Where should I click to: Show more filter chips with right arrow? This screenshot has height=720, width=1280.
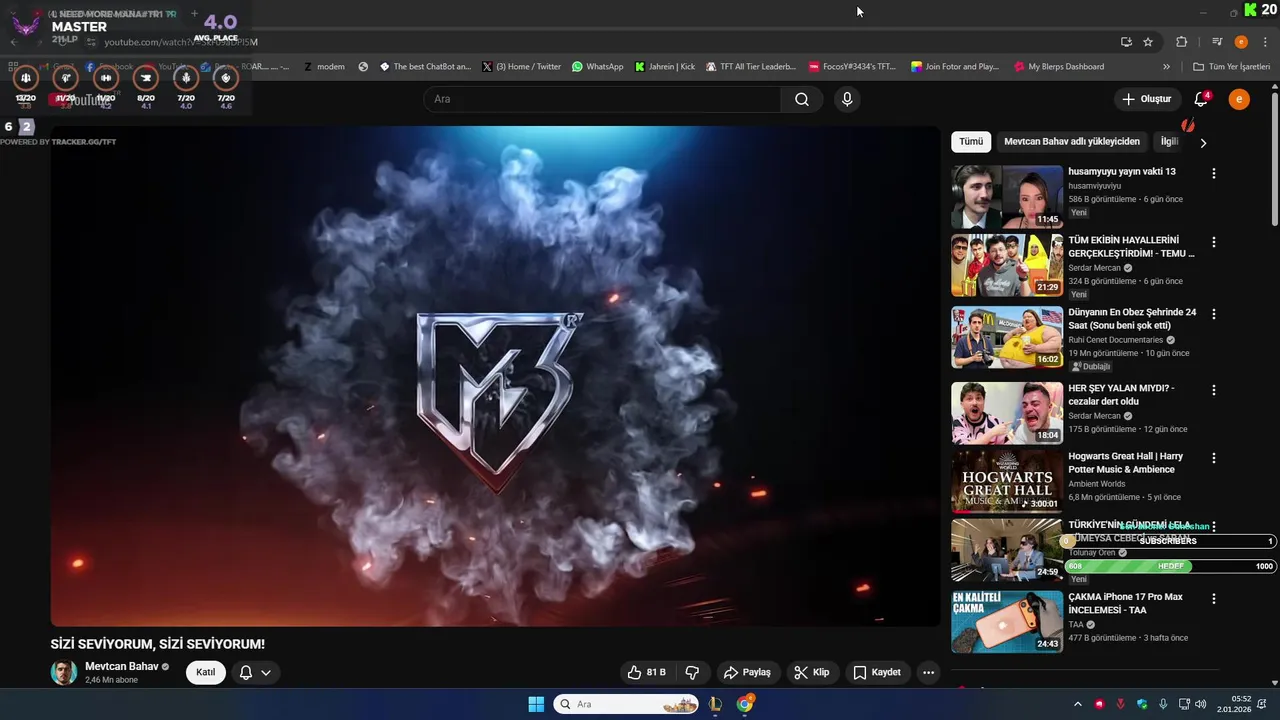[x=1203, y=143]
